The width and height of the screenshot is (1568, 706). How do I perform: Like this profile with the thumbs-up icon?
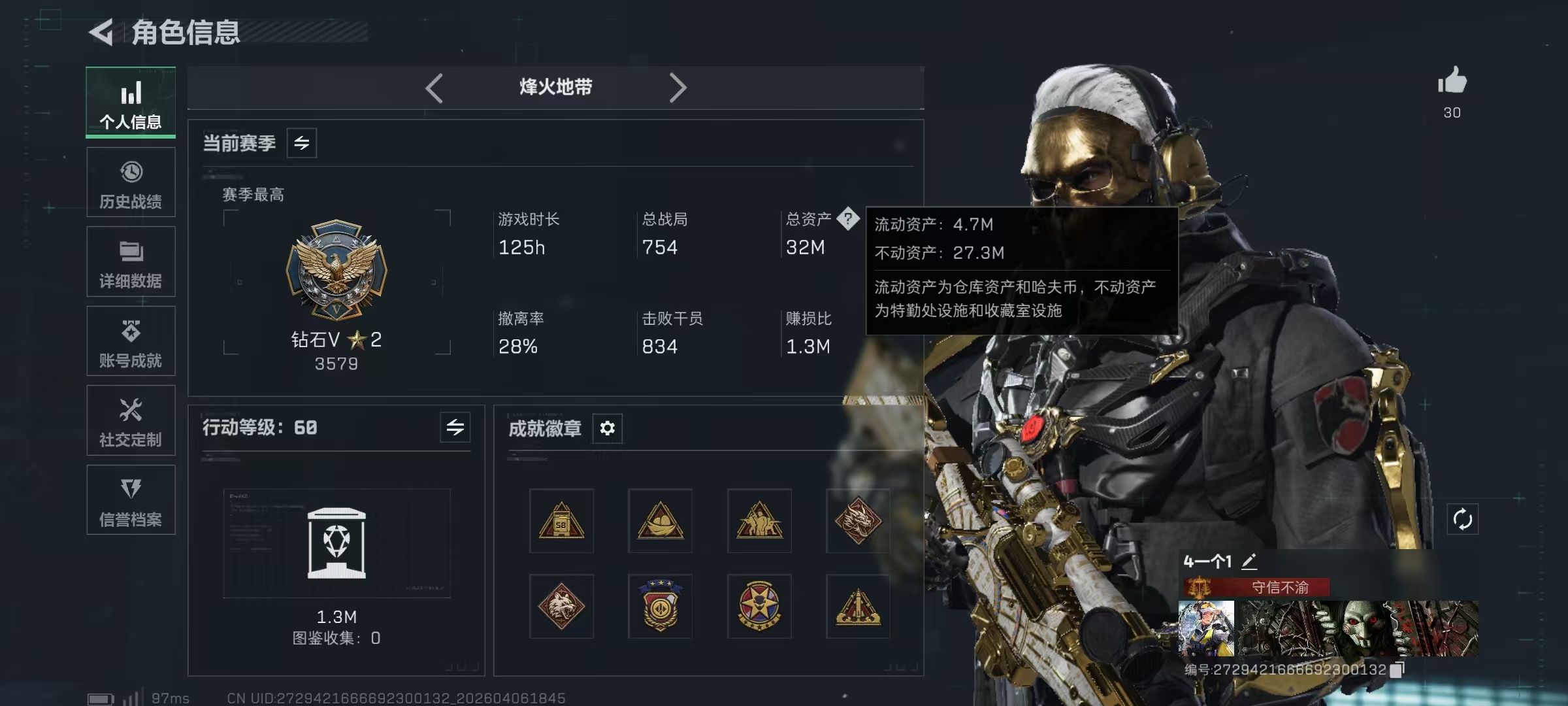coord(1452,81)
